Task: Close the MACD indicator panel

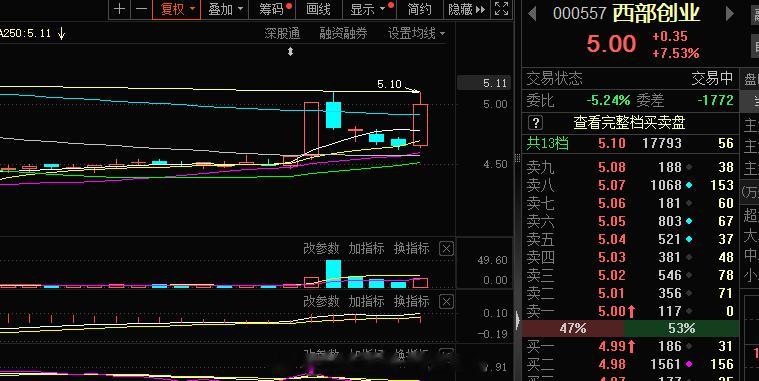Action: pyautogui.click(x=446, y=302)
